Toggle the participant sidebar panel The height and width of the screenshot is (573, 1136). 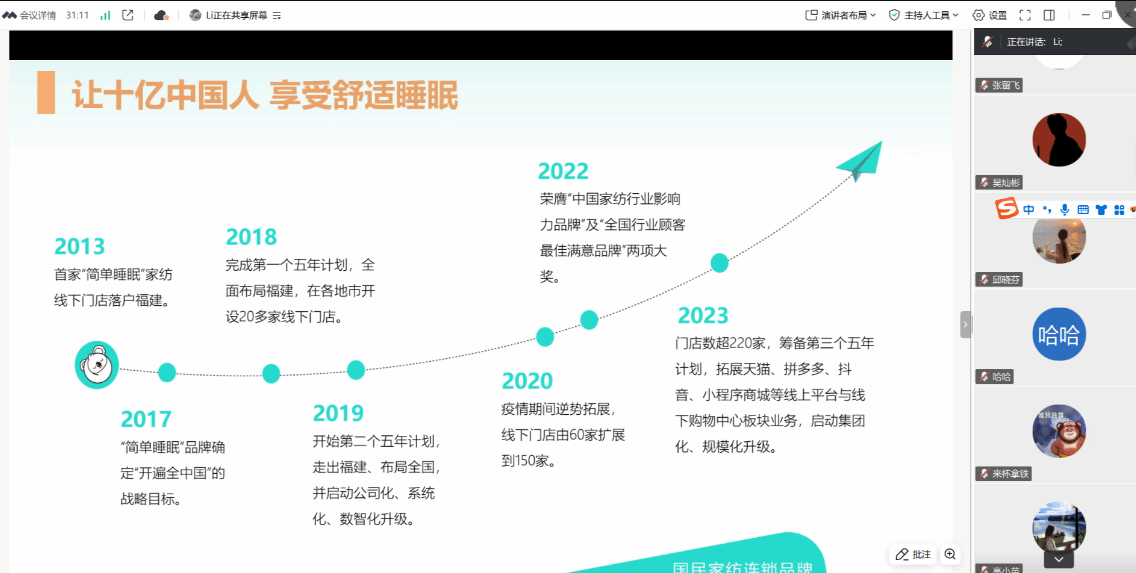click(x=1049, y=15)
